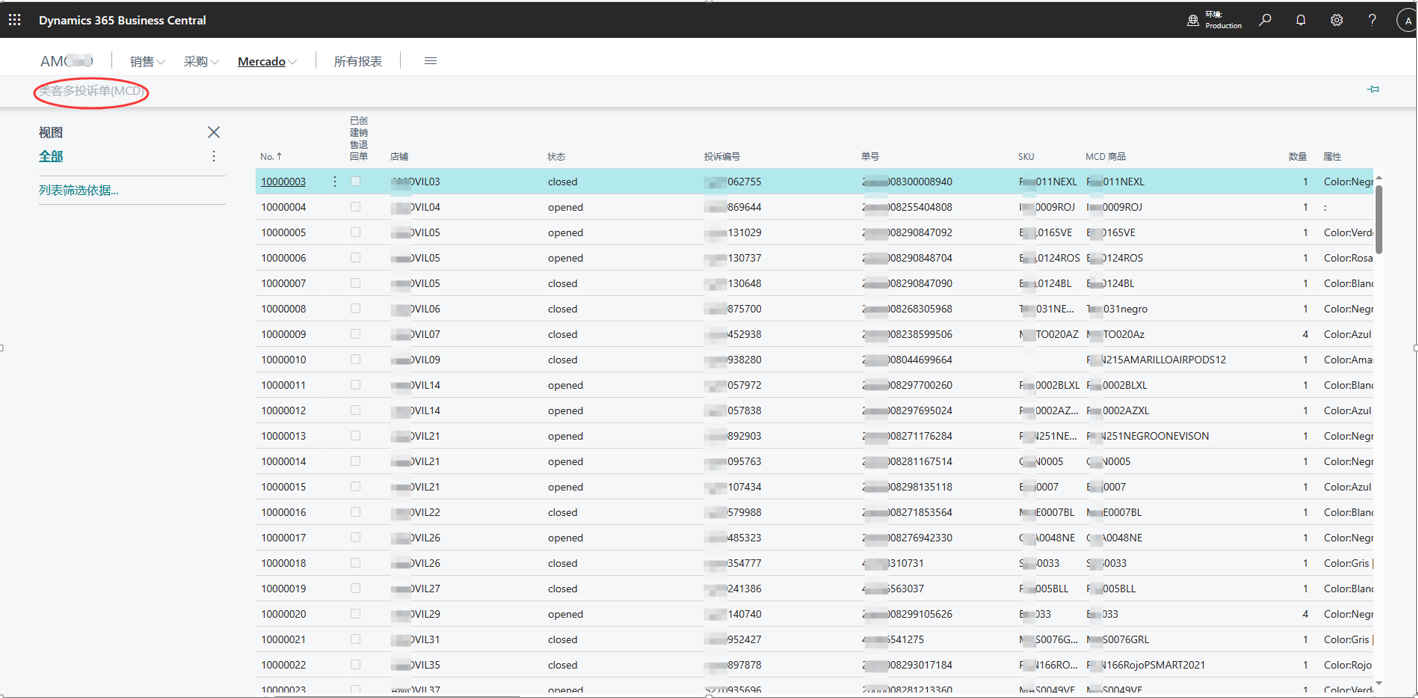Tick the checkbox in row 10000004
1418x698 pixels.
[355, 207]
